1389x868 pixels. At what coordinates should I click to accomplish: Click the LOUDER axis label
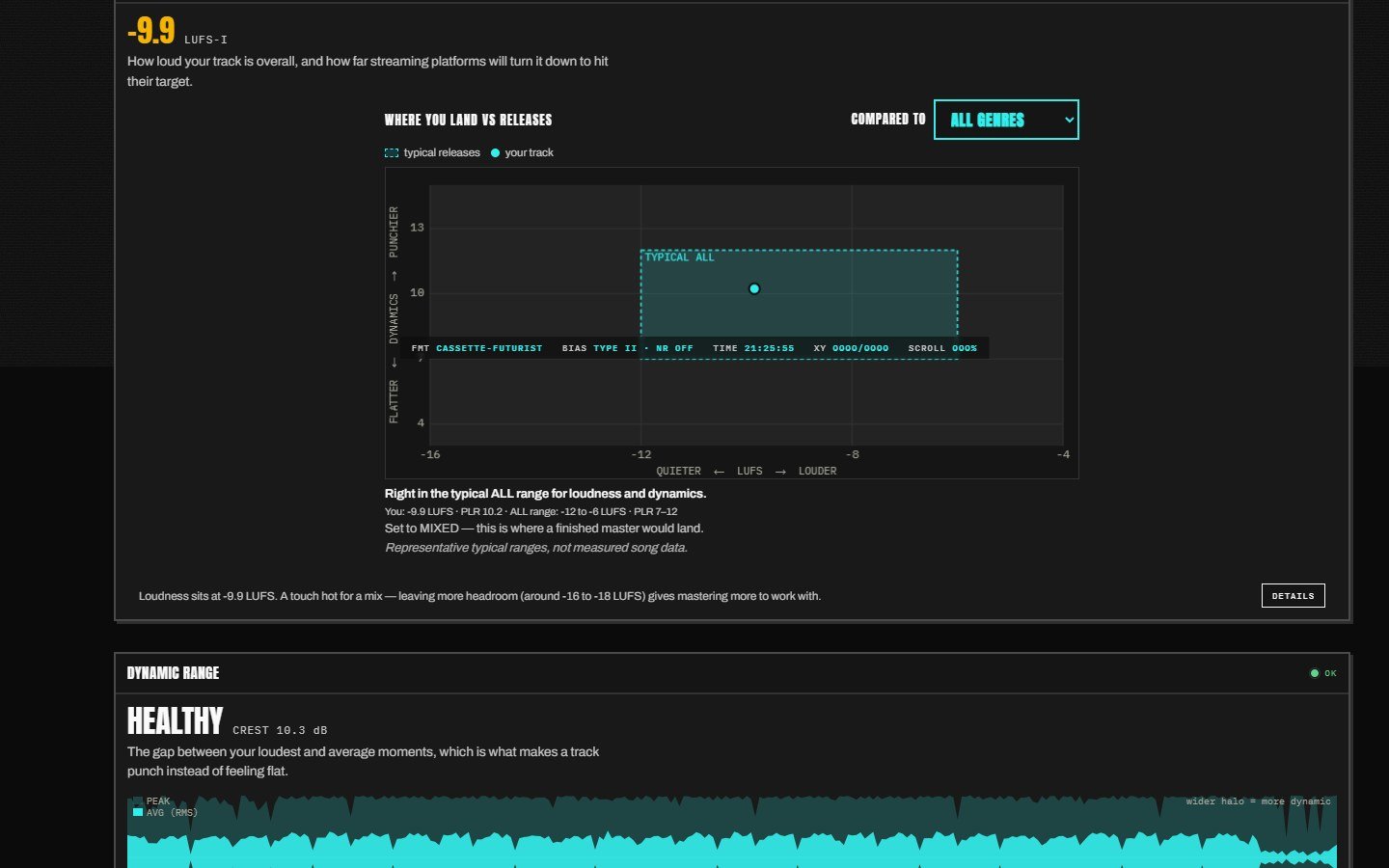(817, 472)
